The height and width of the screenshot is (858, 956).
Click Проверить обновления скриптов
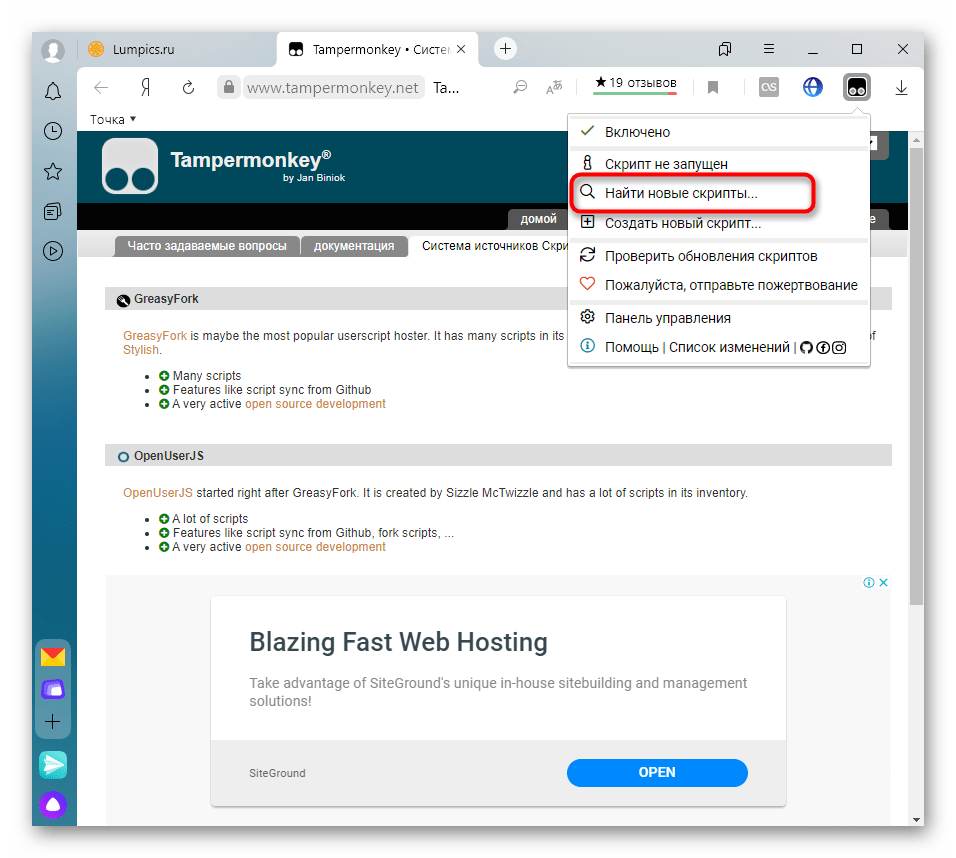pos(718,256)
